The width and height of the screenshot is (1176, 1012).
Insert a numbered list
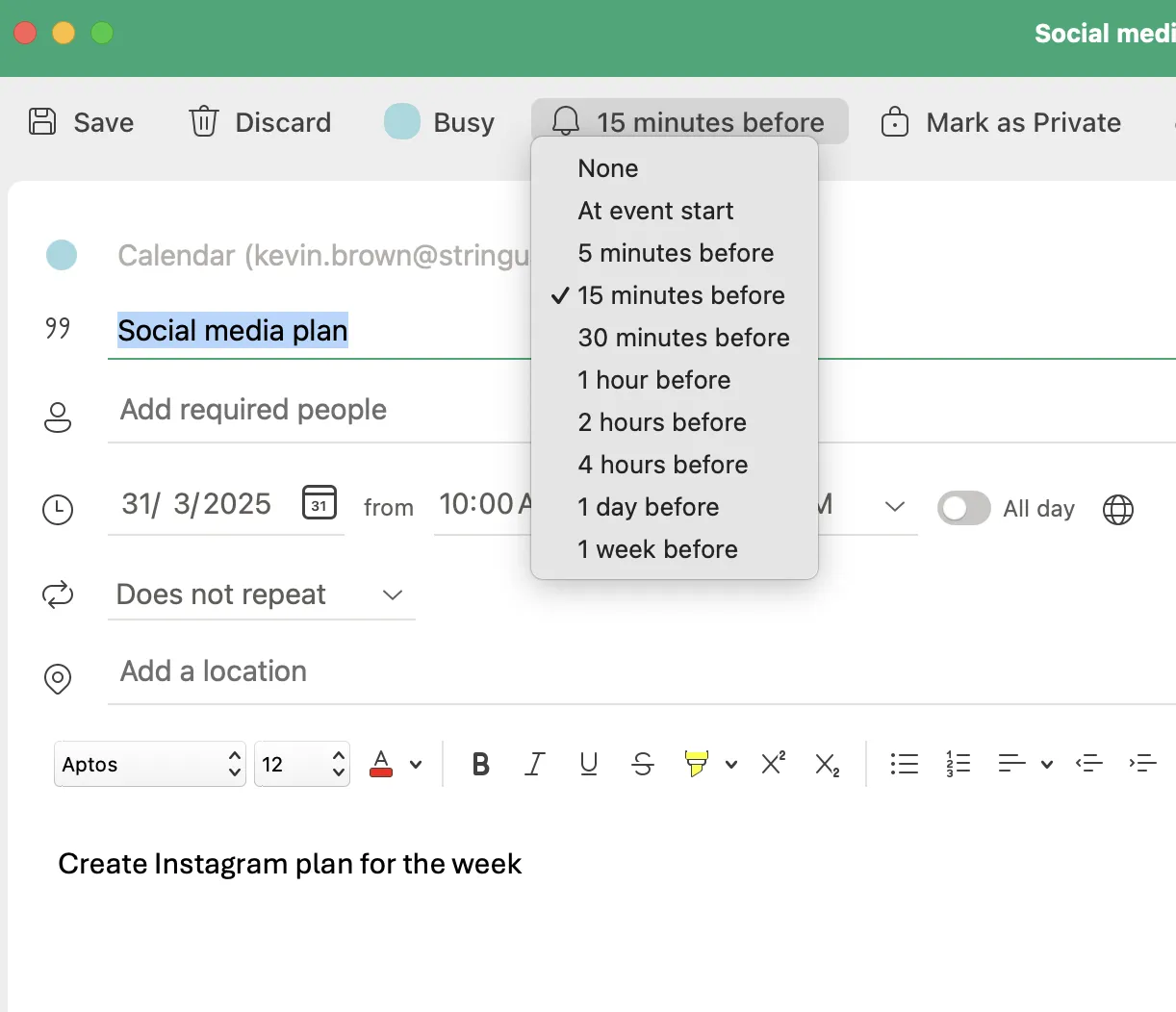point(958,764)
